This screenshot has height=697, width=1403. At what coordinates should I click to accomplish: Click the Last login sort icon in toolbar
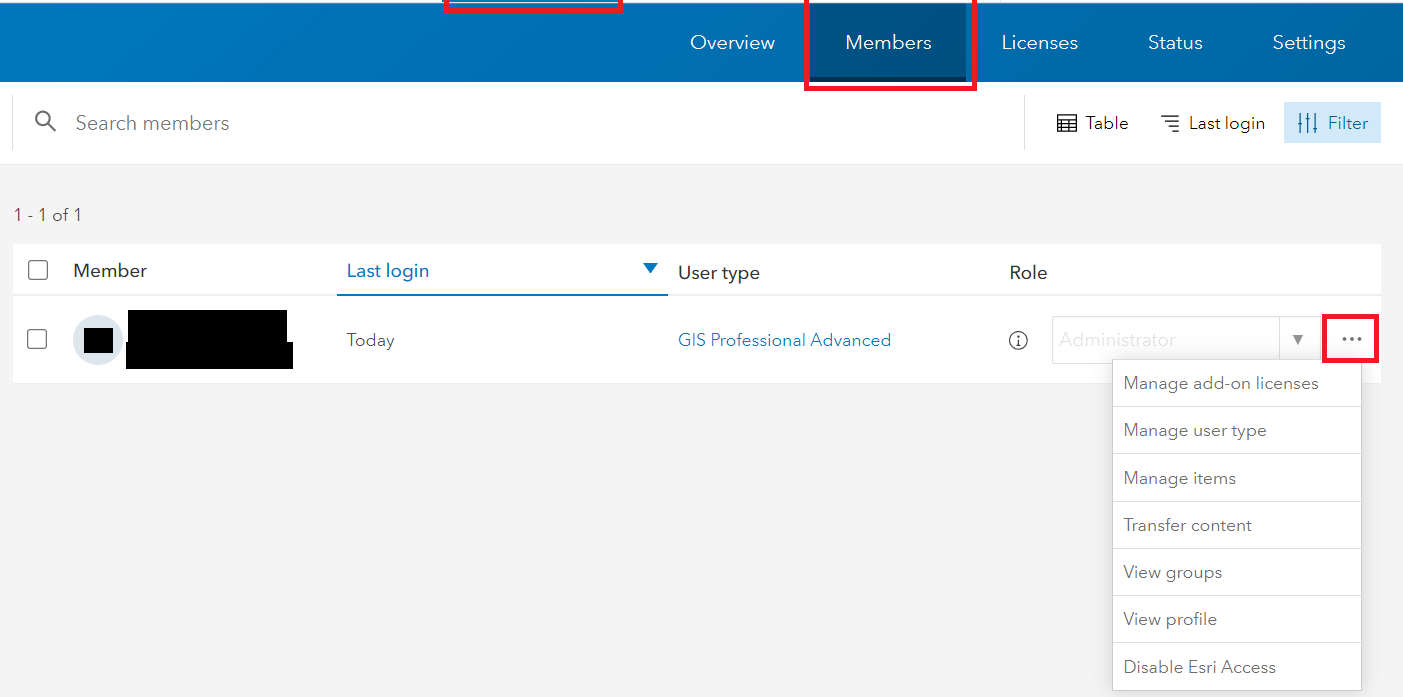[1170, 122]
